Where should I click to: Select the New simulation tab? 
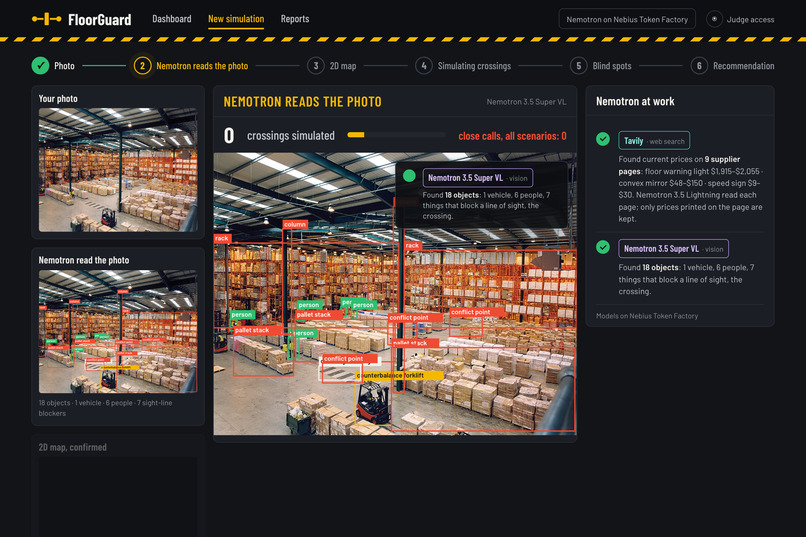(x=236, y=19)
